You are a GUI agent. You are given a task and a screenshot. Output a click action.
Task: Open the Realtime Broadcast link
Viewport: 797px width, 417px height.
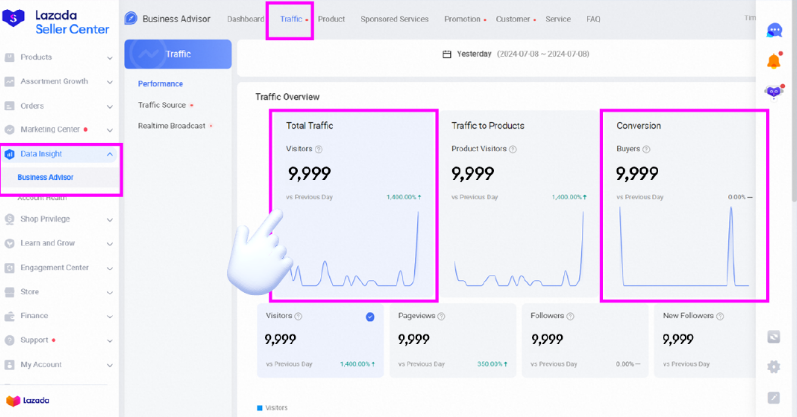click(172, 125)
